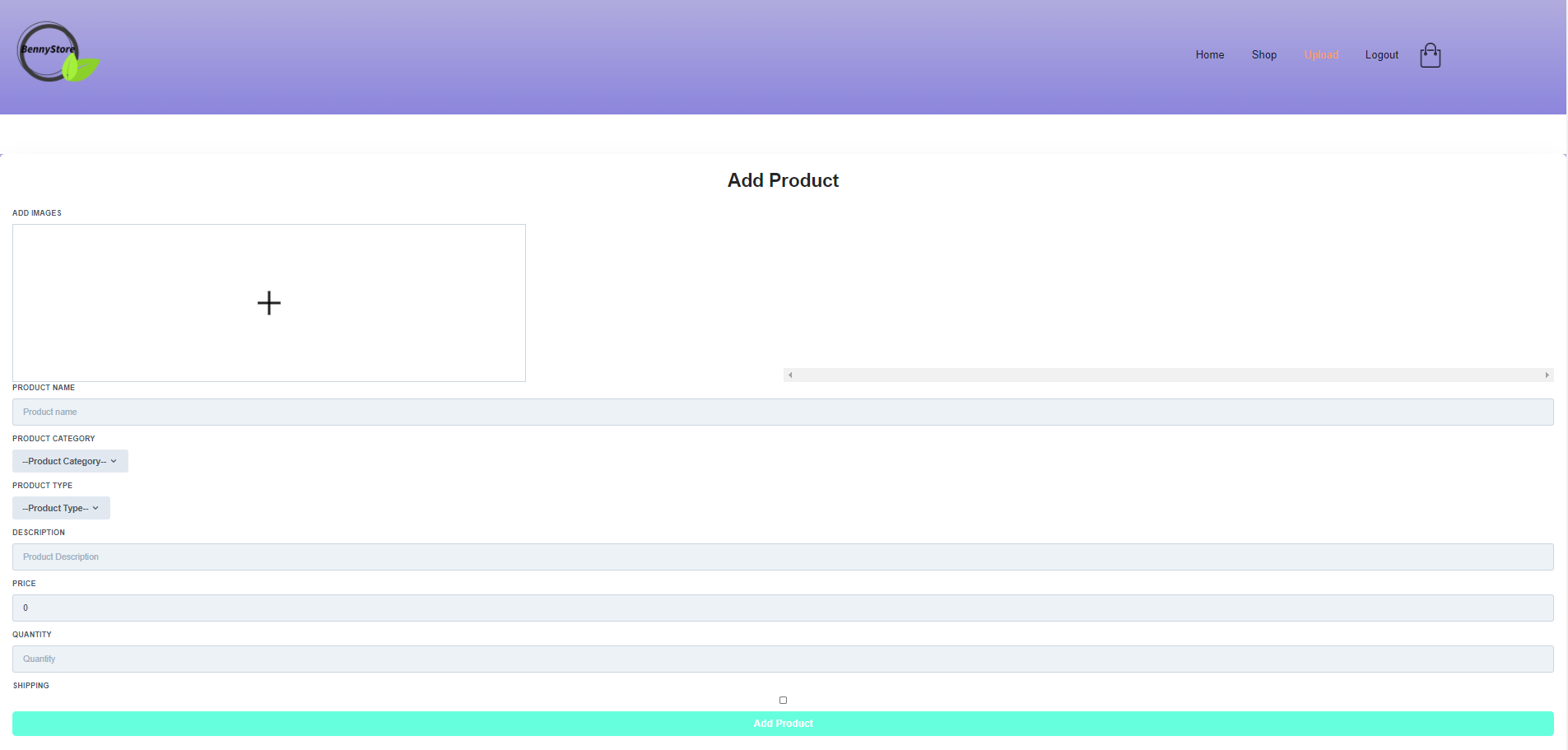Click the Product Category dropdown chevron

point(114,461)
